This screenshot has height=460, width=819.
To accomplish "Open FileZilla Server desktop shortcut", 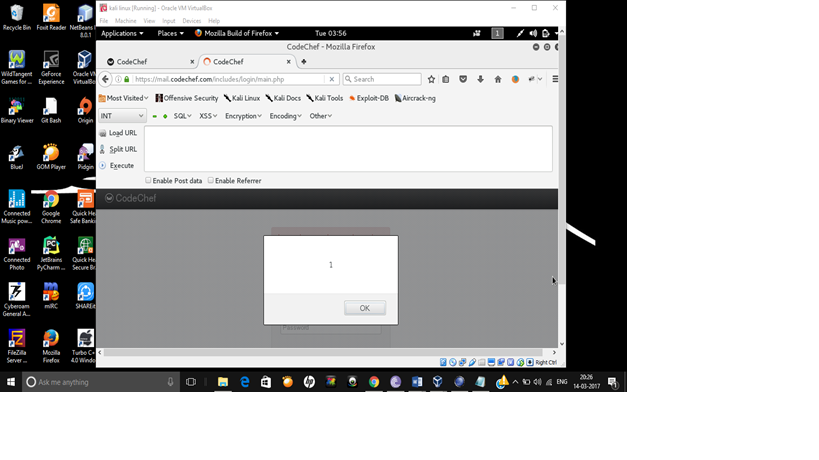I will click(17, 347).
